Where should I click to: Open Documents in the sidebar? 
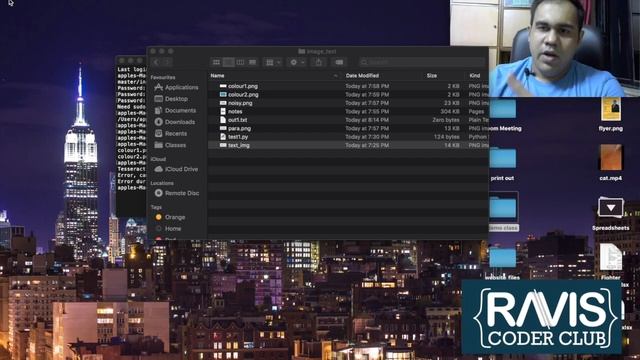[x=176, y=110]
